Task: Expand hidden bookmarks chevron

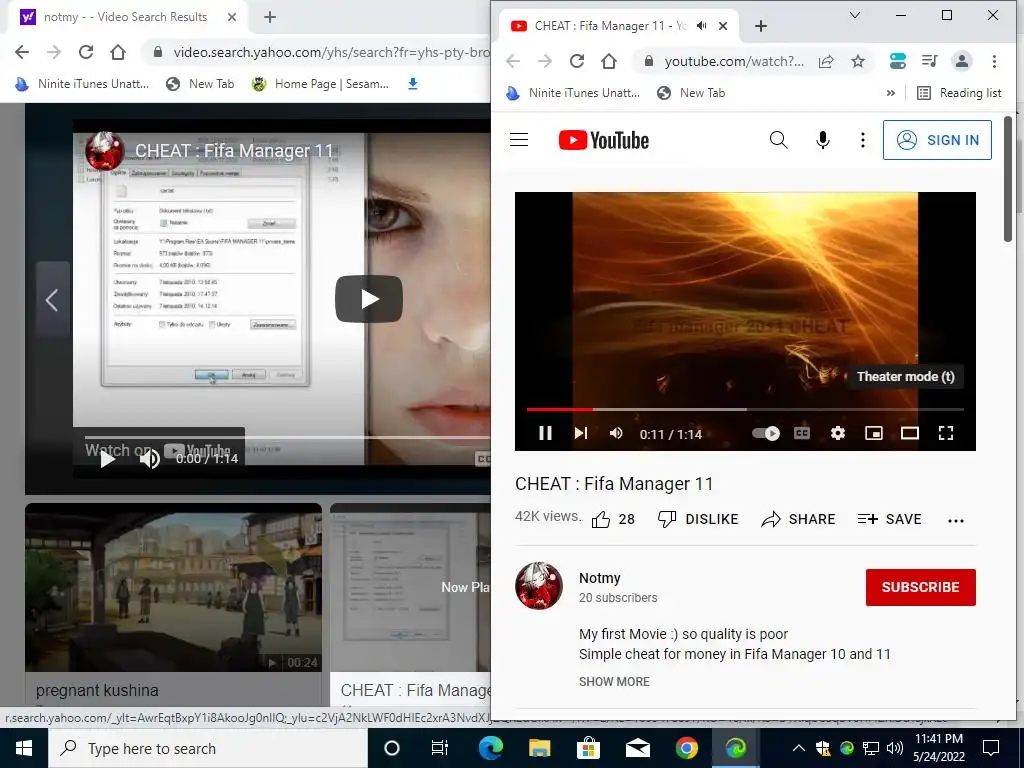Action: [x=890, y=93]
